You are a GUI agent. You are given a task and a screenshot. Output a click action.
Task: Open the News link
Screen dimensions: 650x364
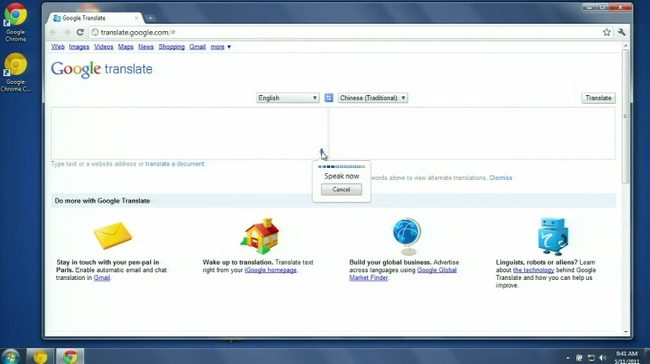tap(146, 47)
